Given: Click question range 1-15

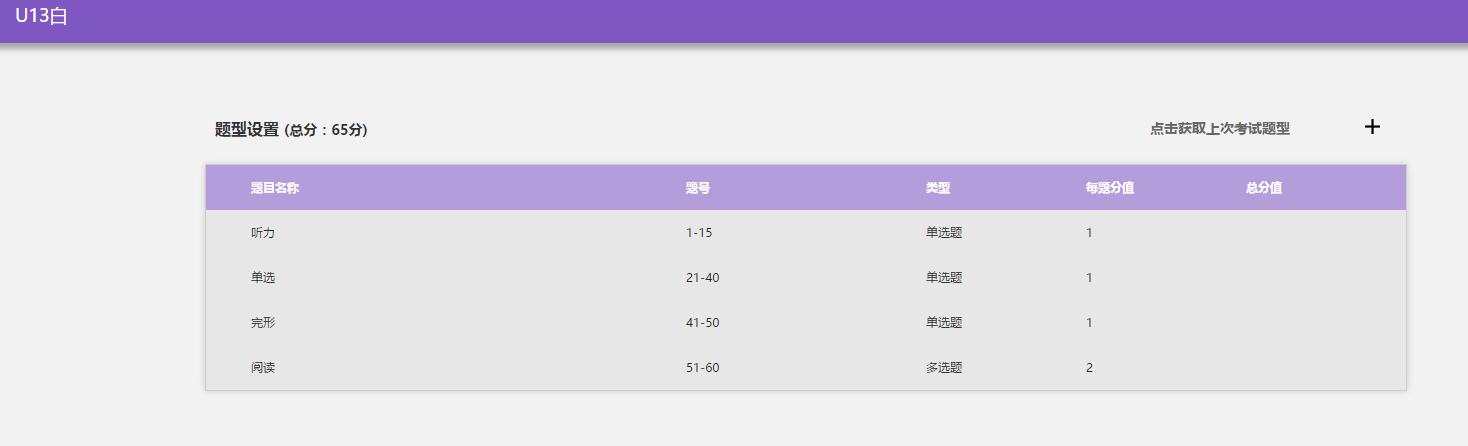Looking at the screenshot, I should point(699,233).
